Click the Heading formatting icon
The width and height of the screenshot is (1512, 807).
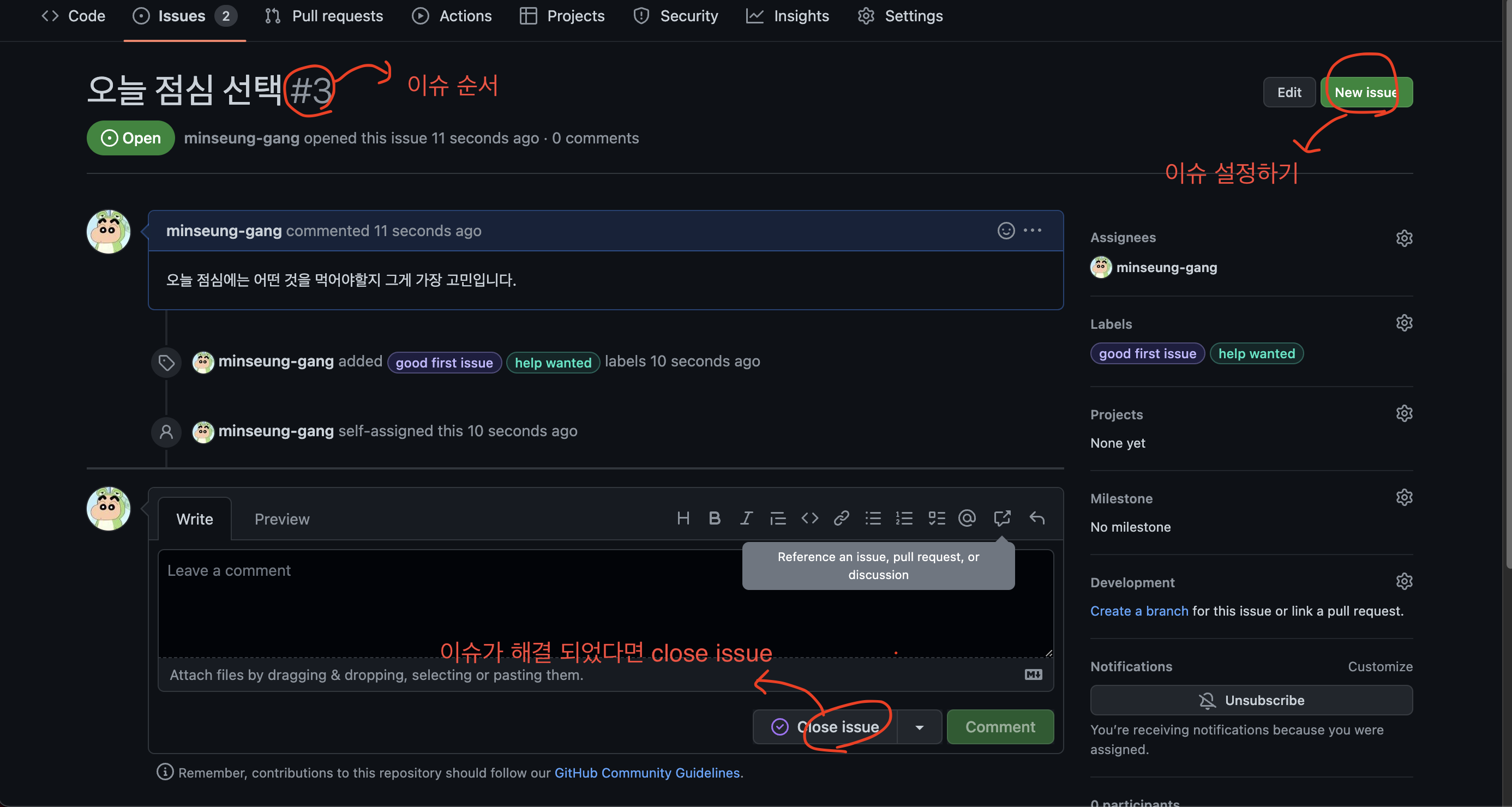[x=682, y=518]
